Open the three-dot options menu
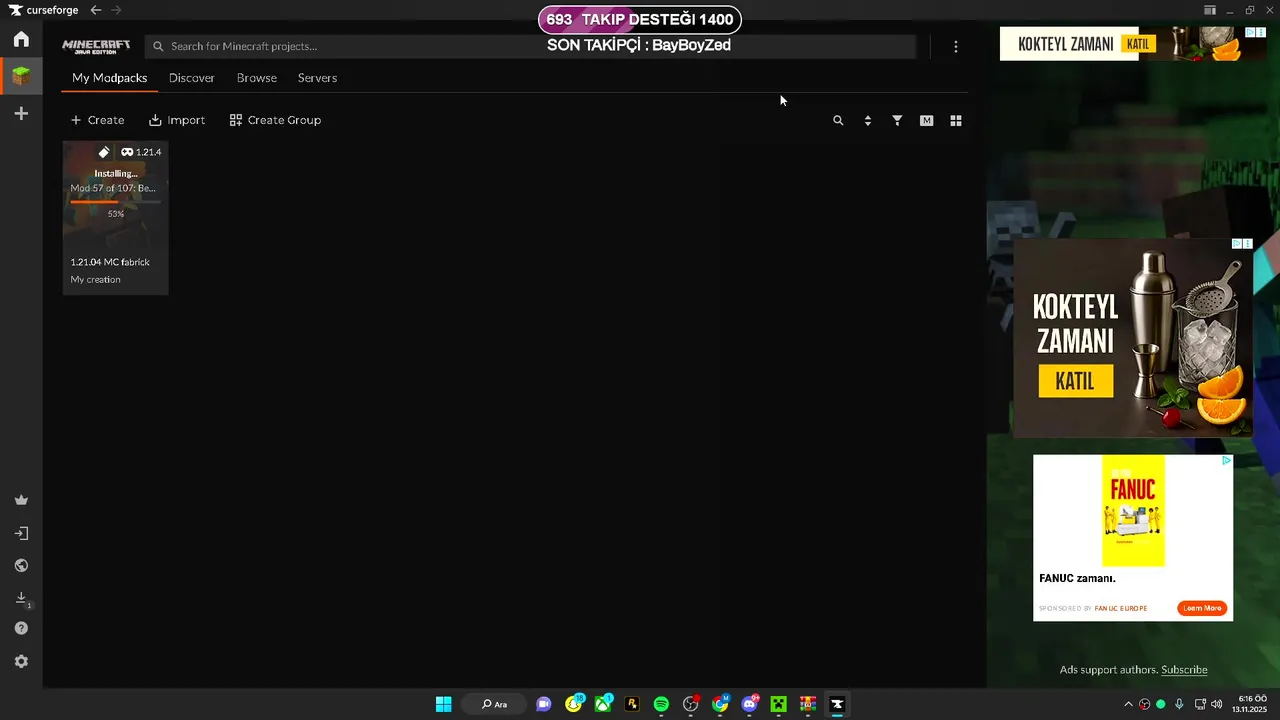Viewport: 1280px width, 720px height. click(956, 47)
